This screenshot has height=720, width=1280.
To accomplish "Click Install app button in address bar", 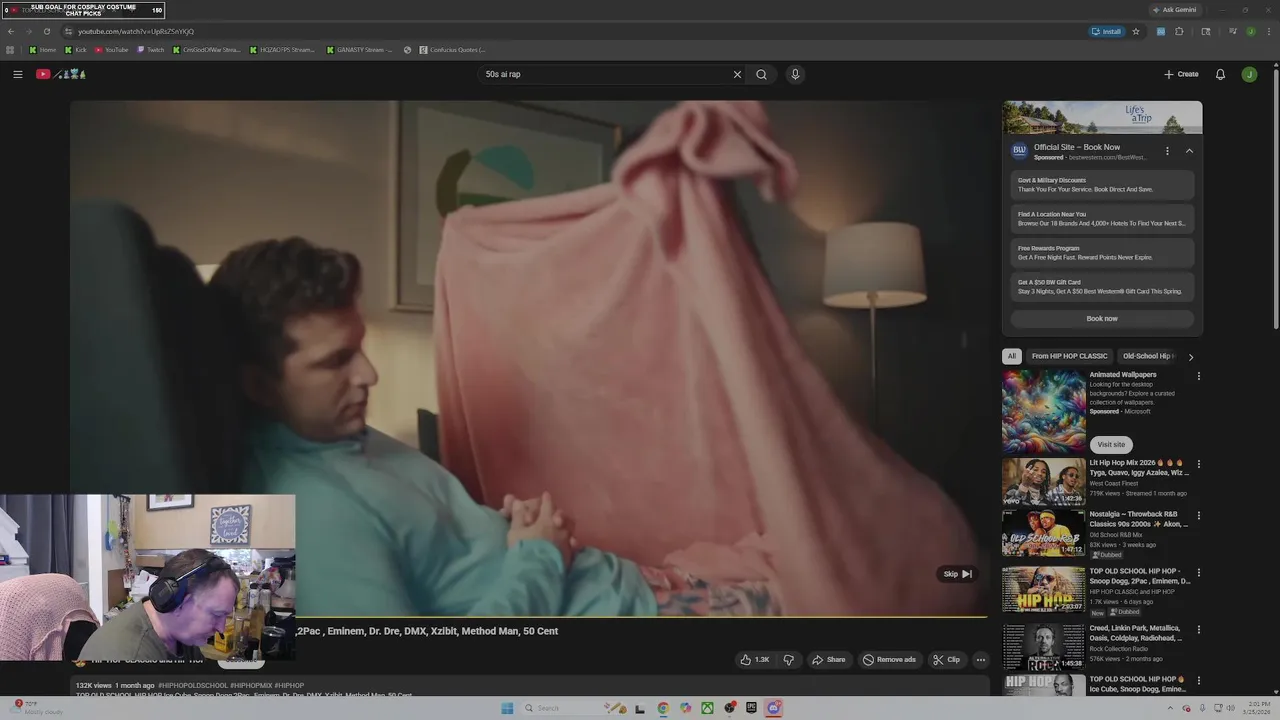I will tap(1106, 31).
